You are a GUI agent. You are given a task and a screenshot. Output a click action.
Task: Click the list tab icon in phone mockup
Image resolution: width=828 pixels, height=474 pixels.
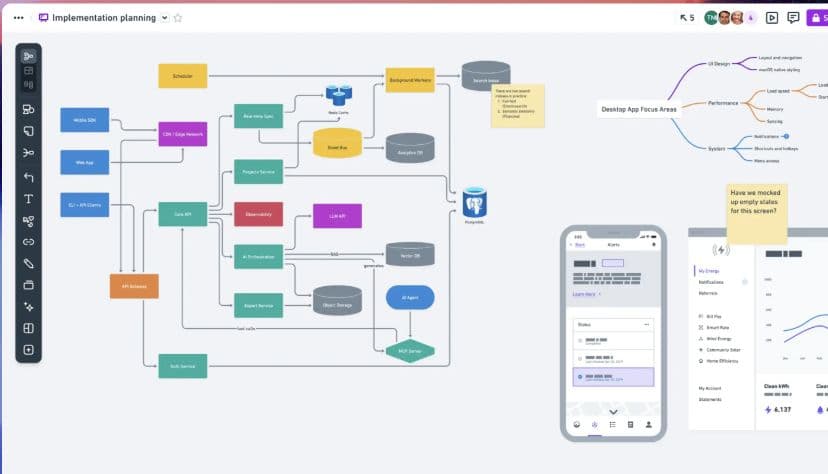[x=613, y=424]
